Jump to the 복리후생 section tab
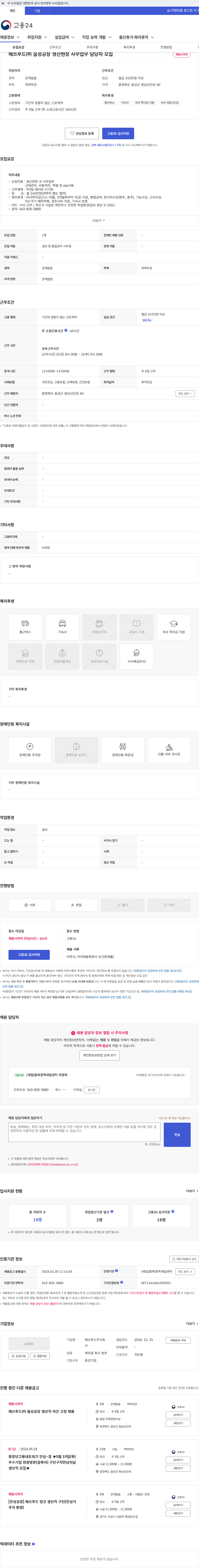The image size is (199, 1568). [129, 47]
